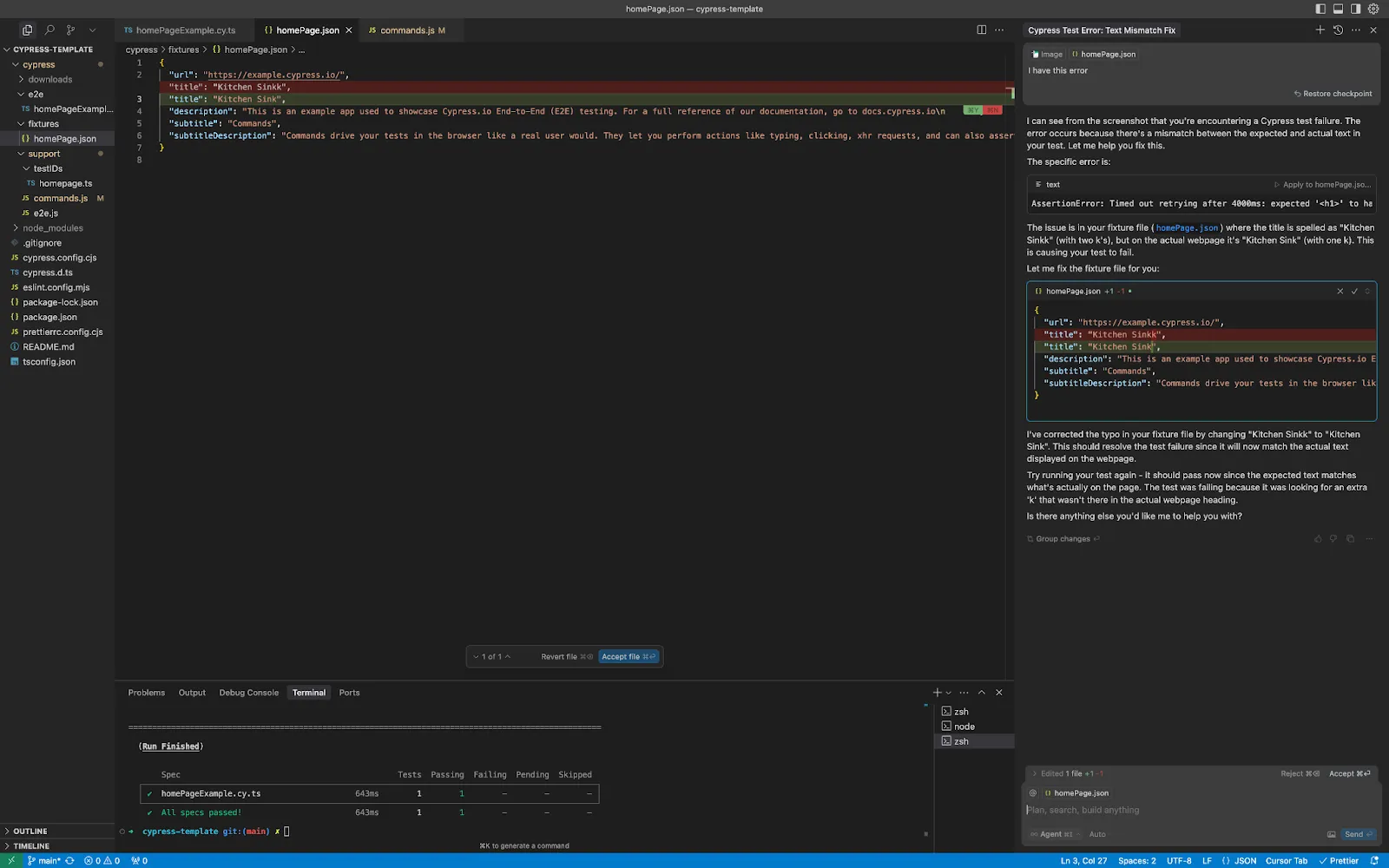The height and width of the screenshot is (868, 1389).
Task: Toggle AI pane layout icon
Action: click(1355, 9)
